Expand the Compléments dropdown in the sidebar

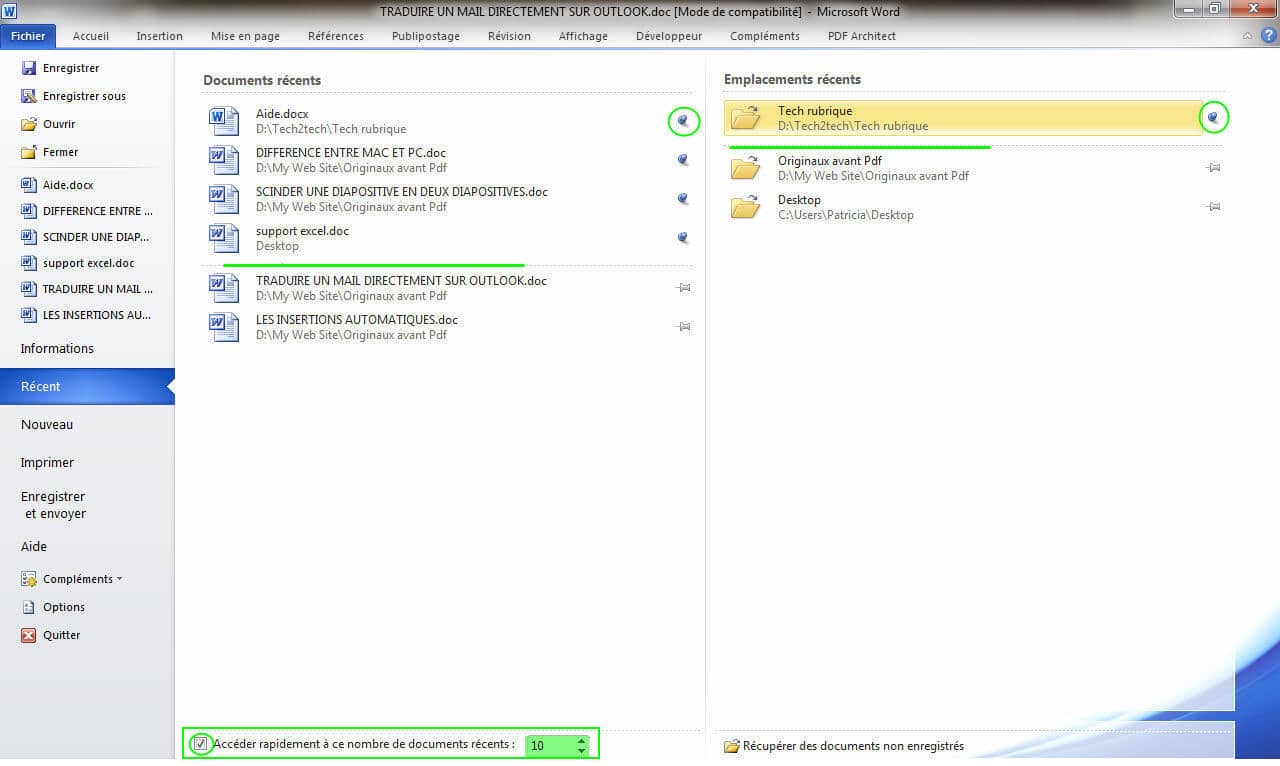click(71, 579)
